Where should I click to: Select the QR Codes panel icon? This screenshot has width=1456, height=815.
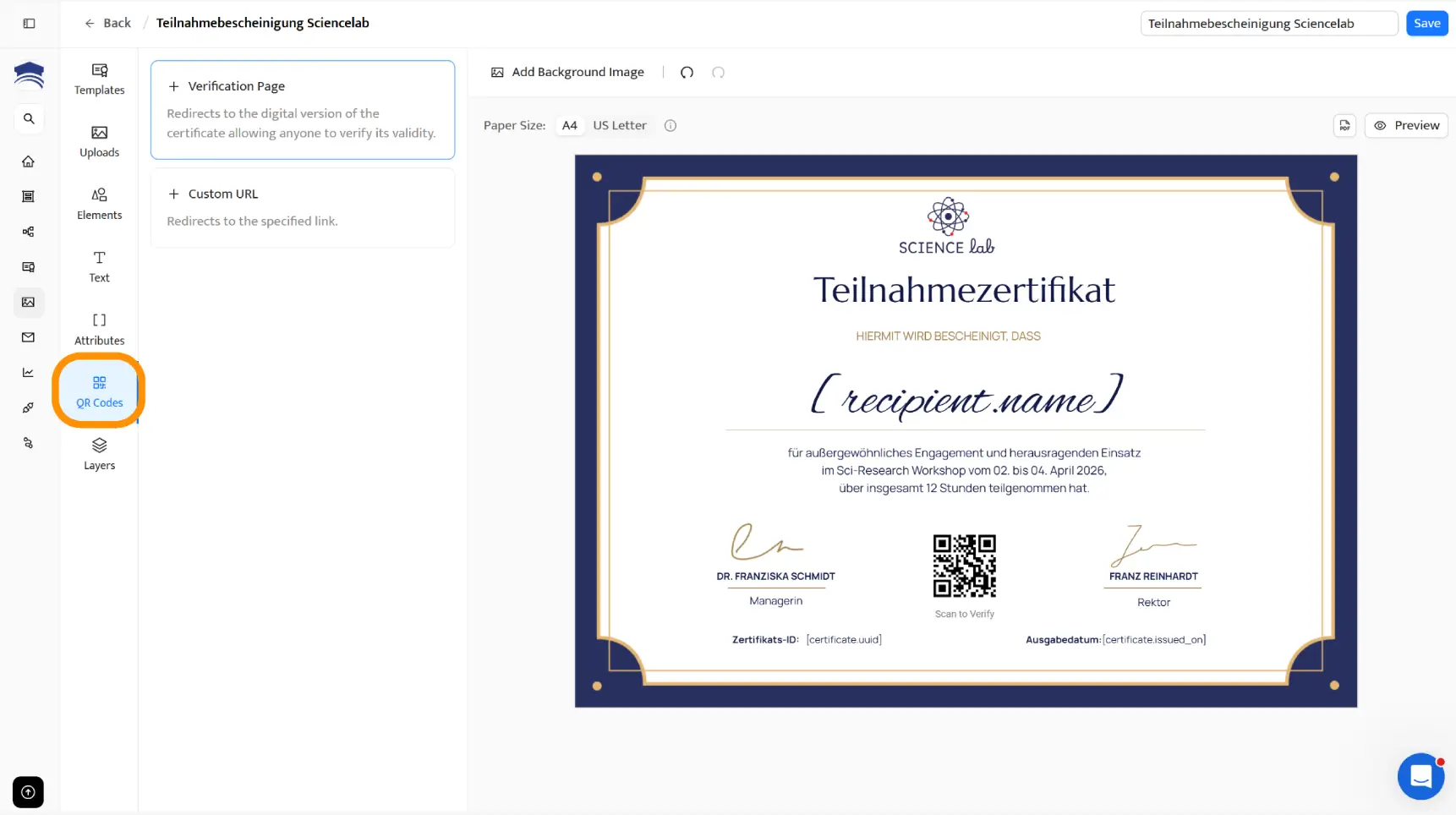[x=99, y=391]
